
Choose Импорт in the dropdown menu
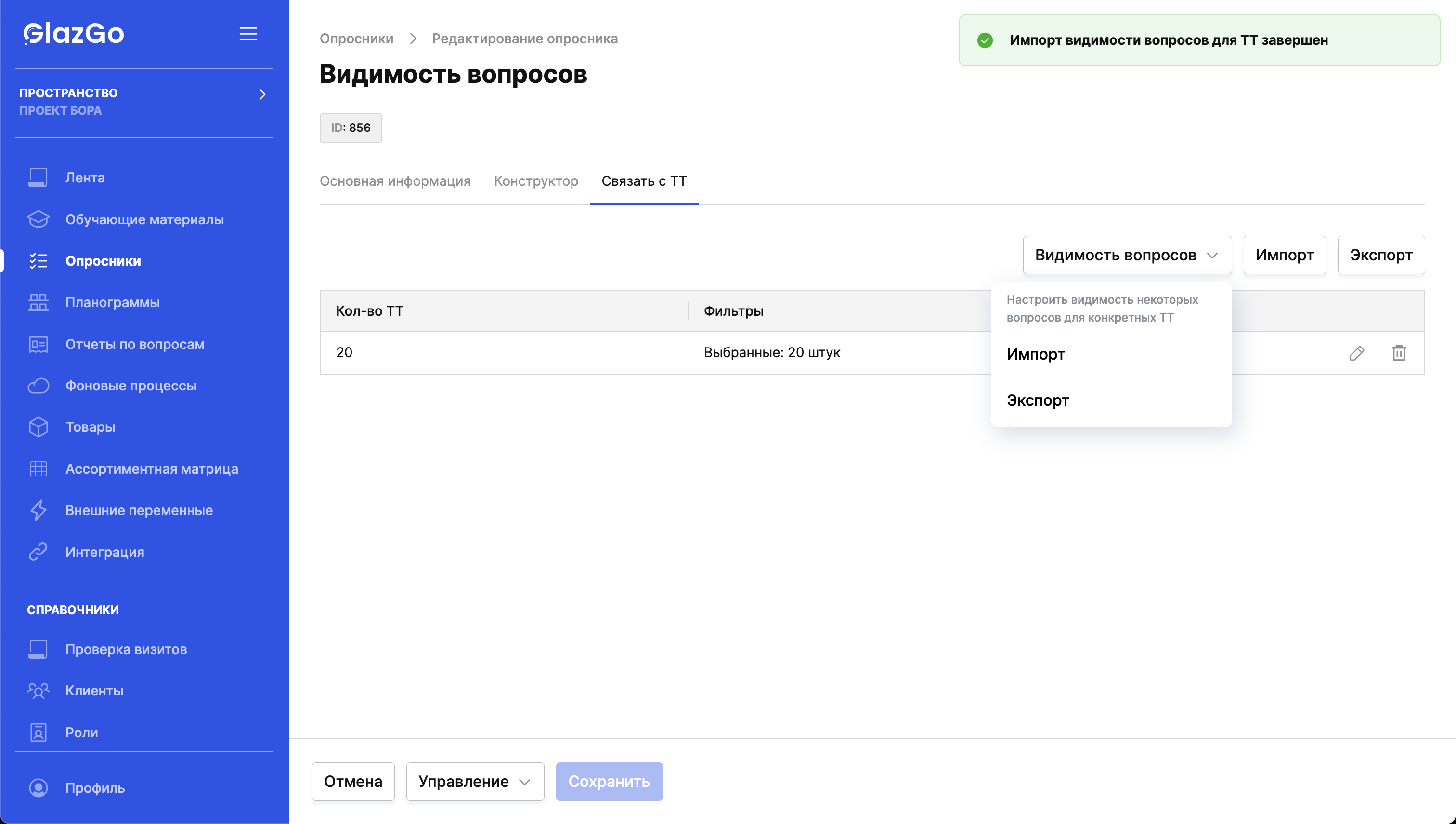(x=1111, y=354)
